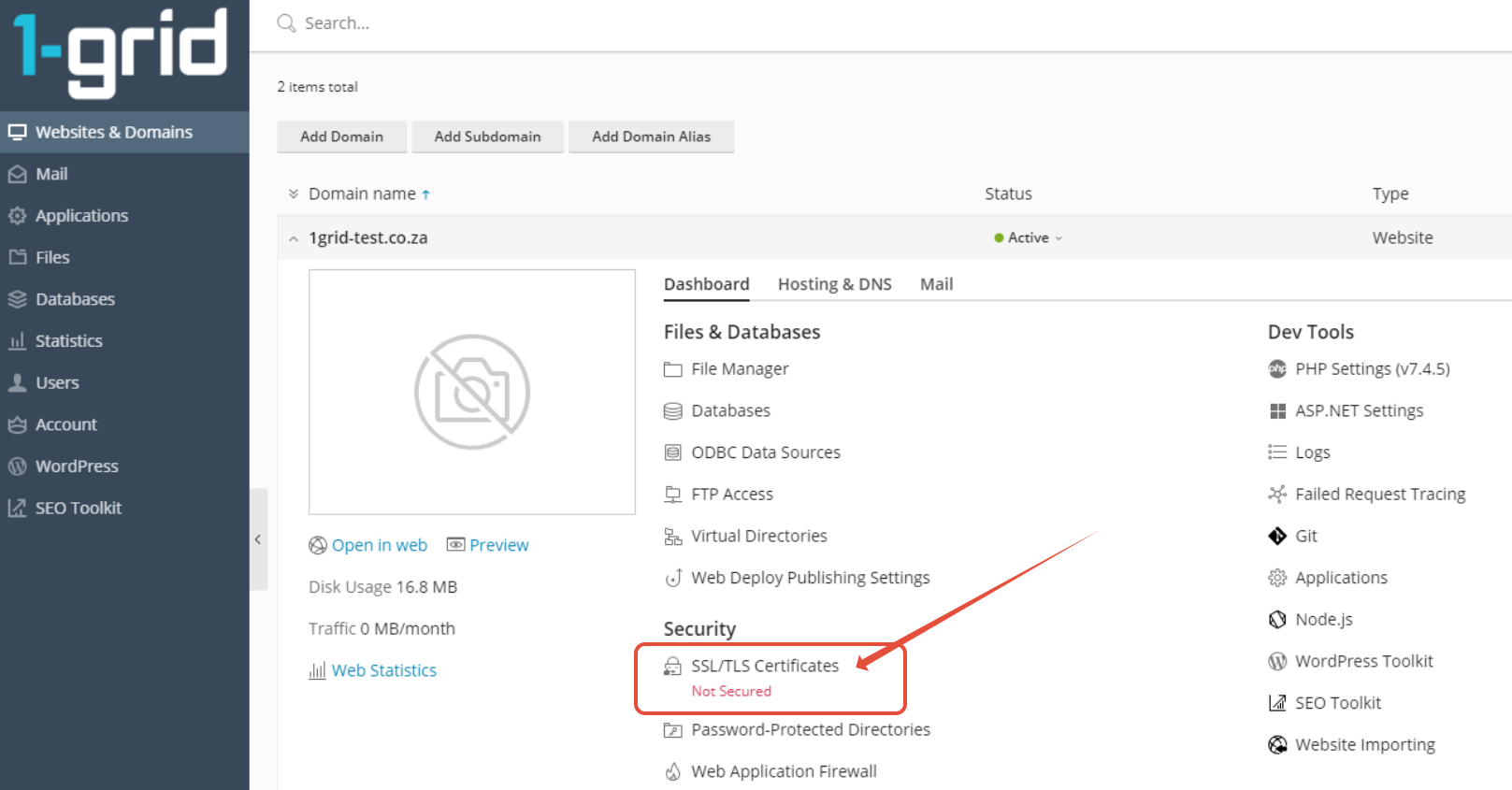Screen dimensions: 1512x790
Task: Go to Applications in left sidebar
Action: pyautogui.click(x=124, y=216)
